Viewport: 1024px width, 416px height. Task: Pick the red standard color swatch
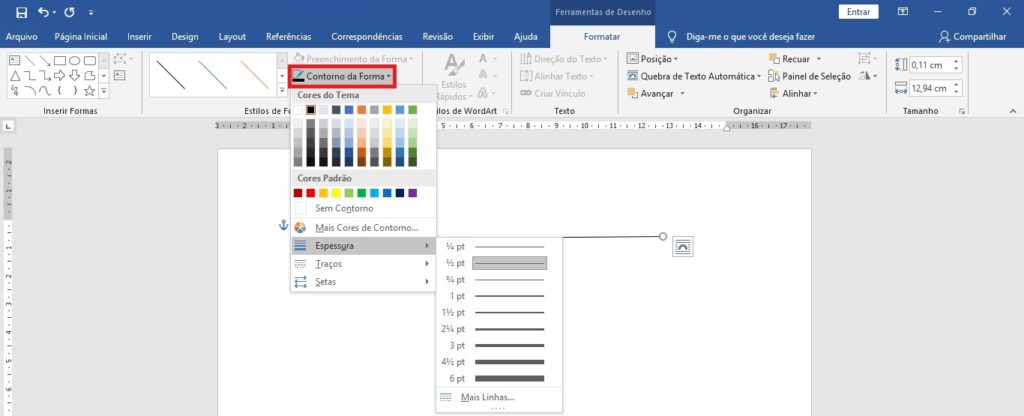point(311,193)
